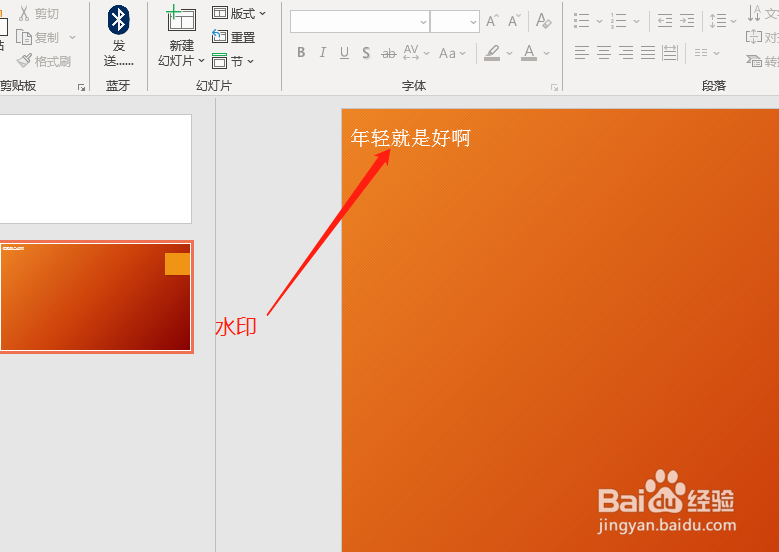
Task: Open the Copy (复制) dropdown arrow
Action: point(73,38)
